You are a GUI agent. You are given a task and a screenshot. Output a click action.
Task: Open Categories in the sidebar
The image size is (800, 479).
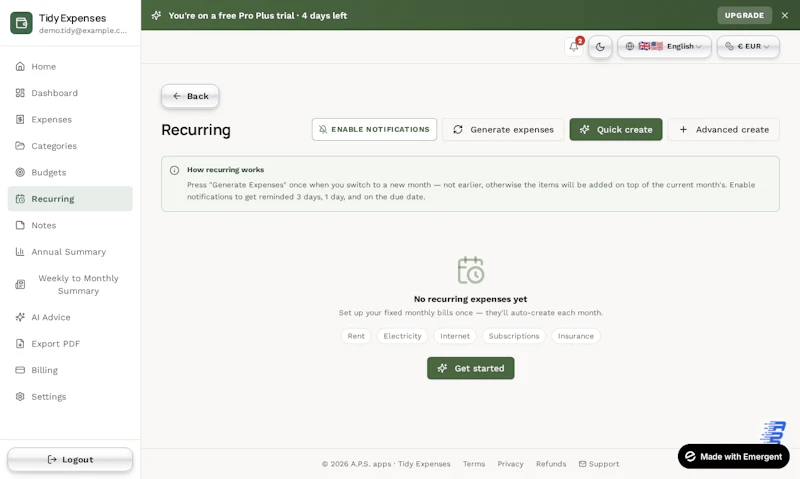pos(70,146)
